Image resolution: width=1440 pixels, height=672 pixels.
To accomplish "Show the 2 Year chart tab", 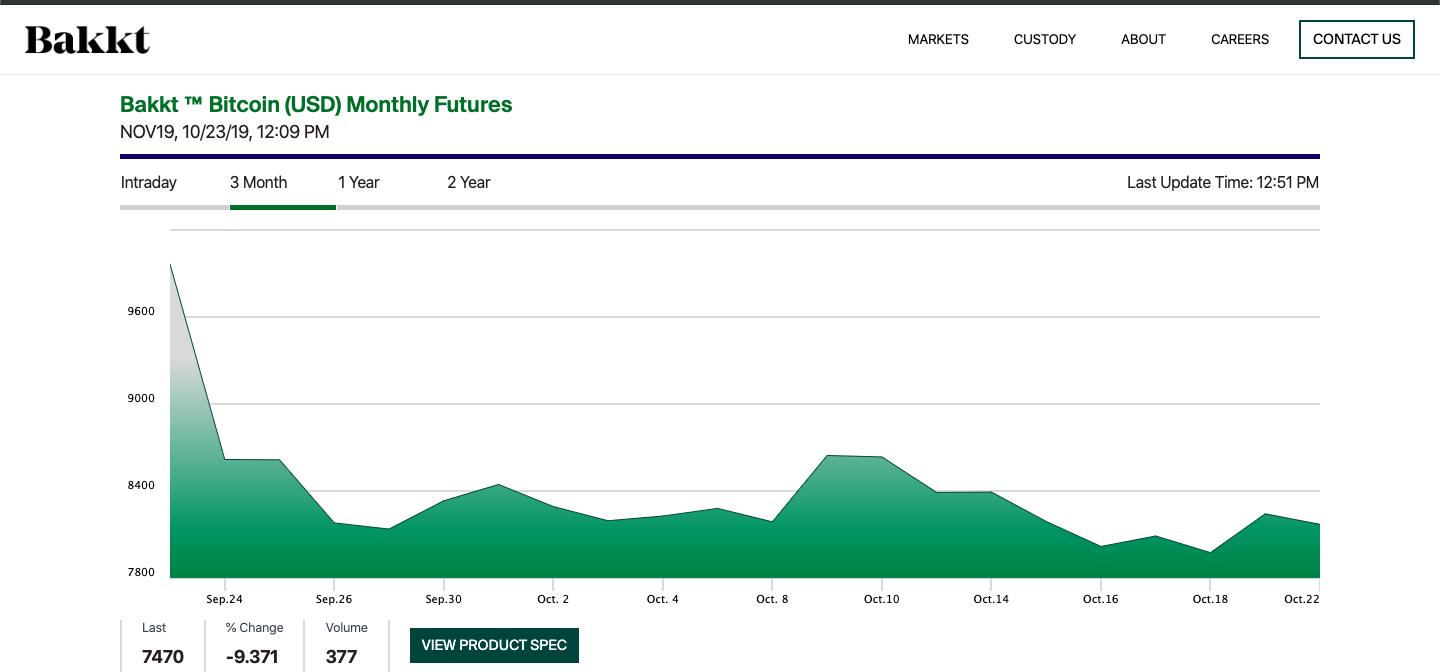I will [469, 183].
